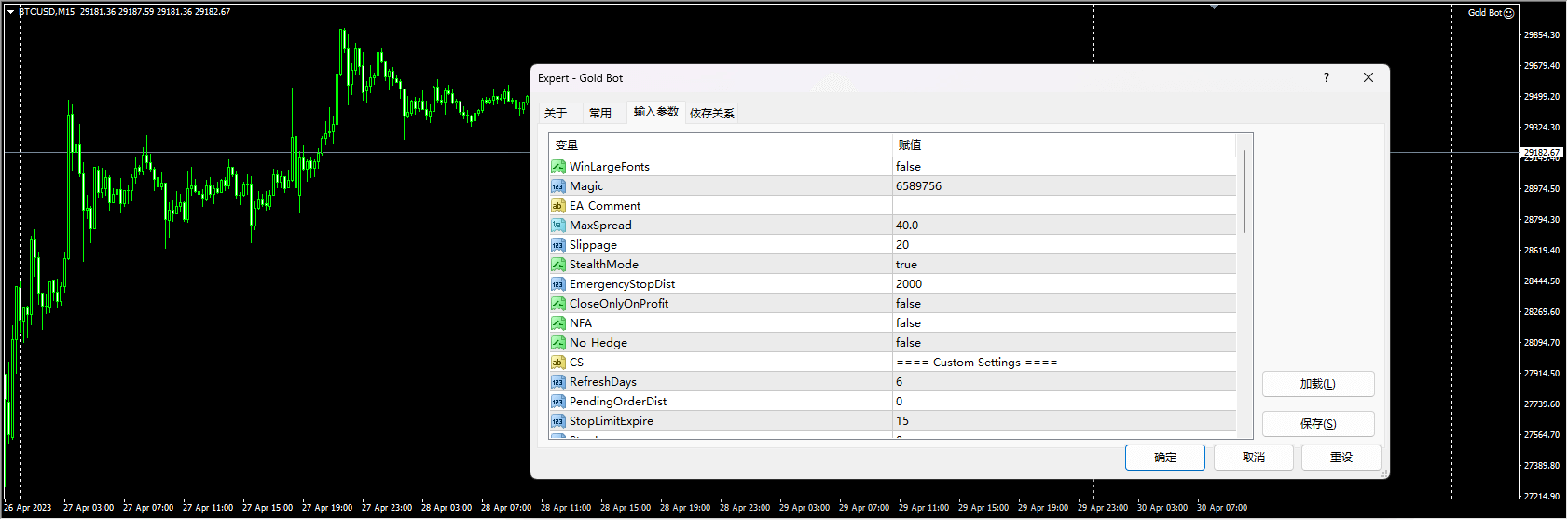The width and height of the screenshot is (1568, 520).
Task: Click the StealthMode boolean icon
Action: coord(557,265)
